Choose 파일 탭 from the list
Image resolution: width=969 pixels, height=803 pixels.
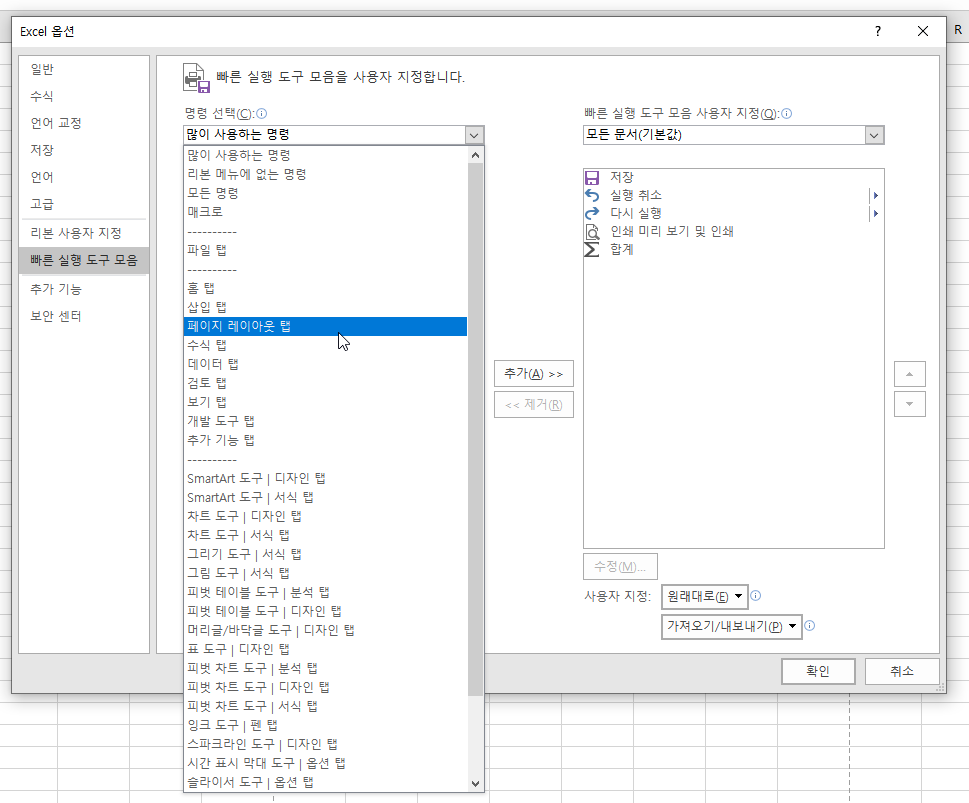coord(325,250)
